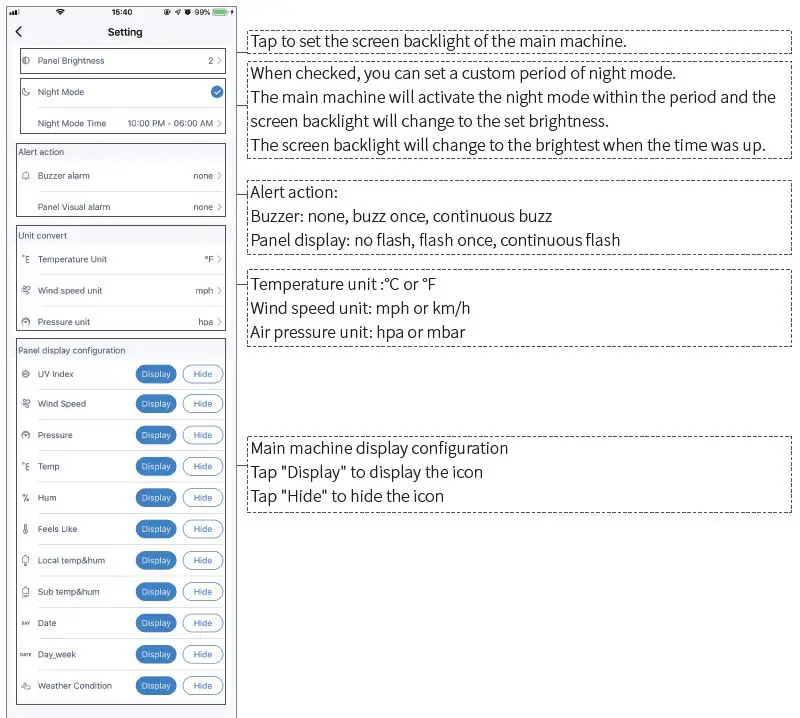Tap the Panel Brightness sun icon
Screen dimensions: 800x718
click(x=26, y=61)
